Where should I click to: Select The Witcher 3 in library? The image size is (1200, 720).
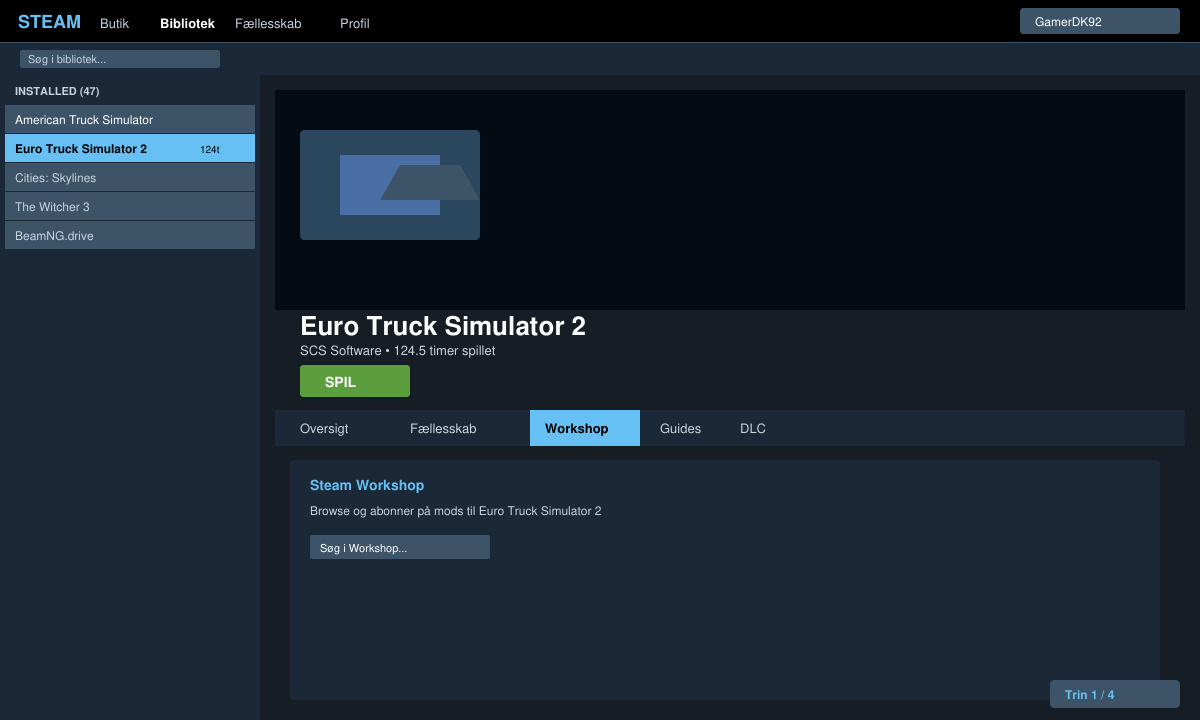tap(130, 206)
